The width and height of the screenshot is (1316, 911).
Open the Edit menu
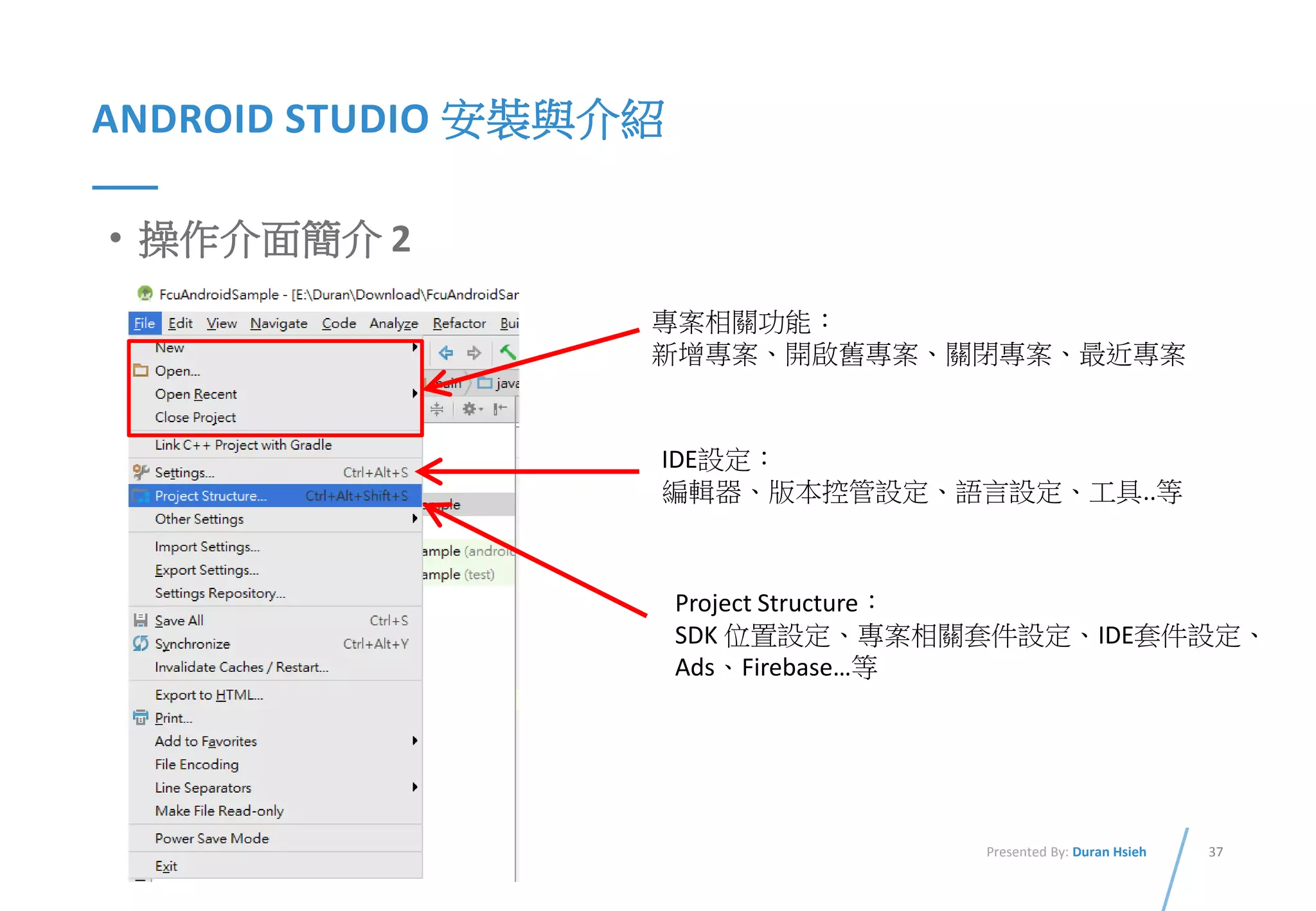click(x=181, y=323)
